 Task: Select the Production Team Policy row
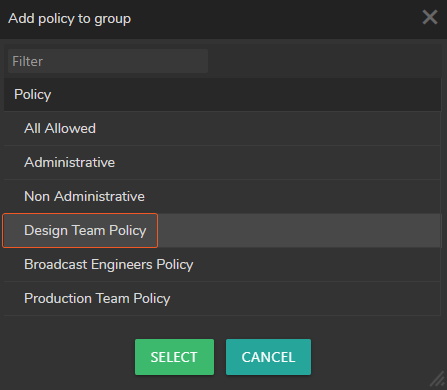(222, 299)
